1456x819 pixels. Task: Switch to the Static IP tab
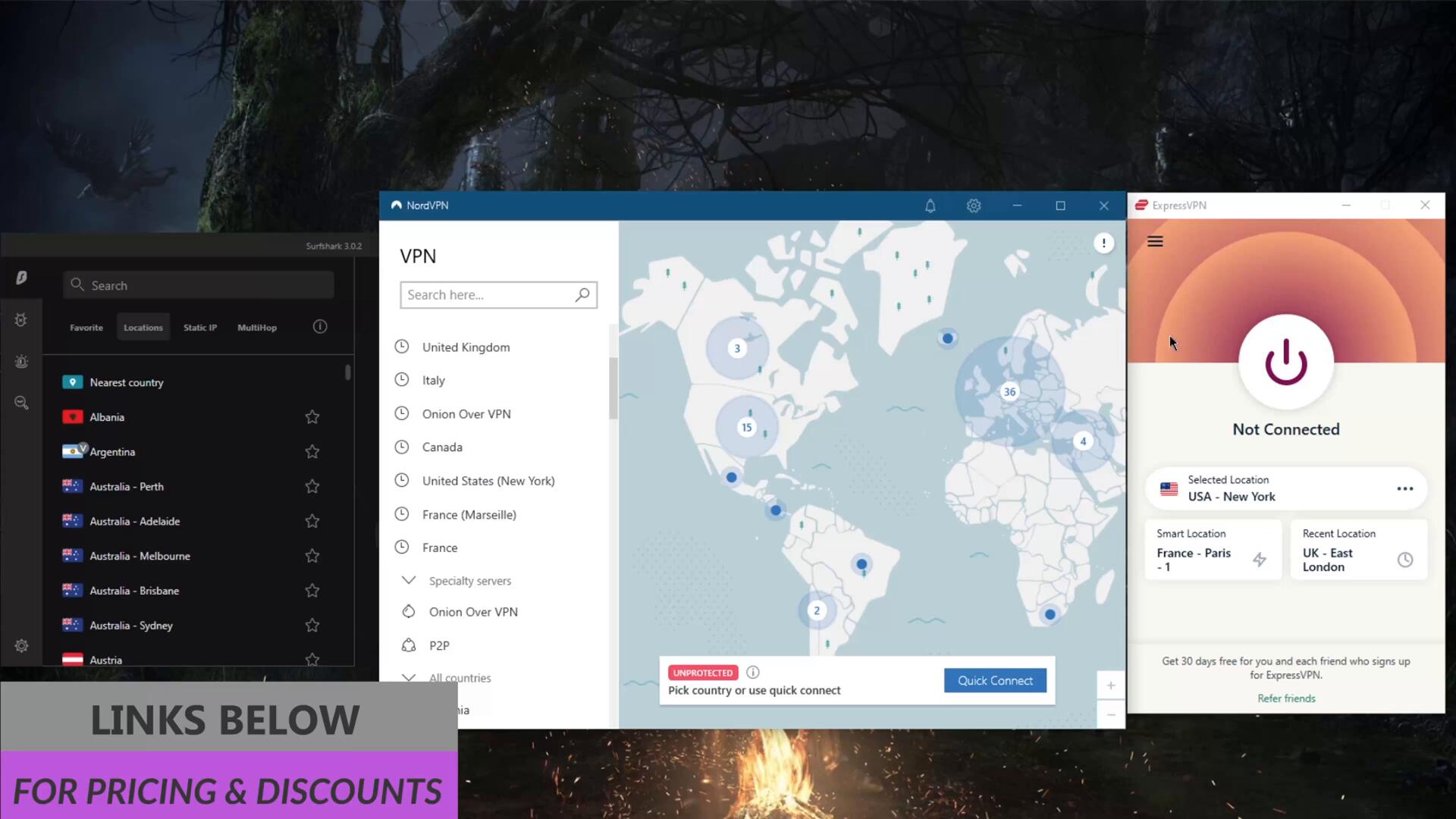tap(200, 328)
